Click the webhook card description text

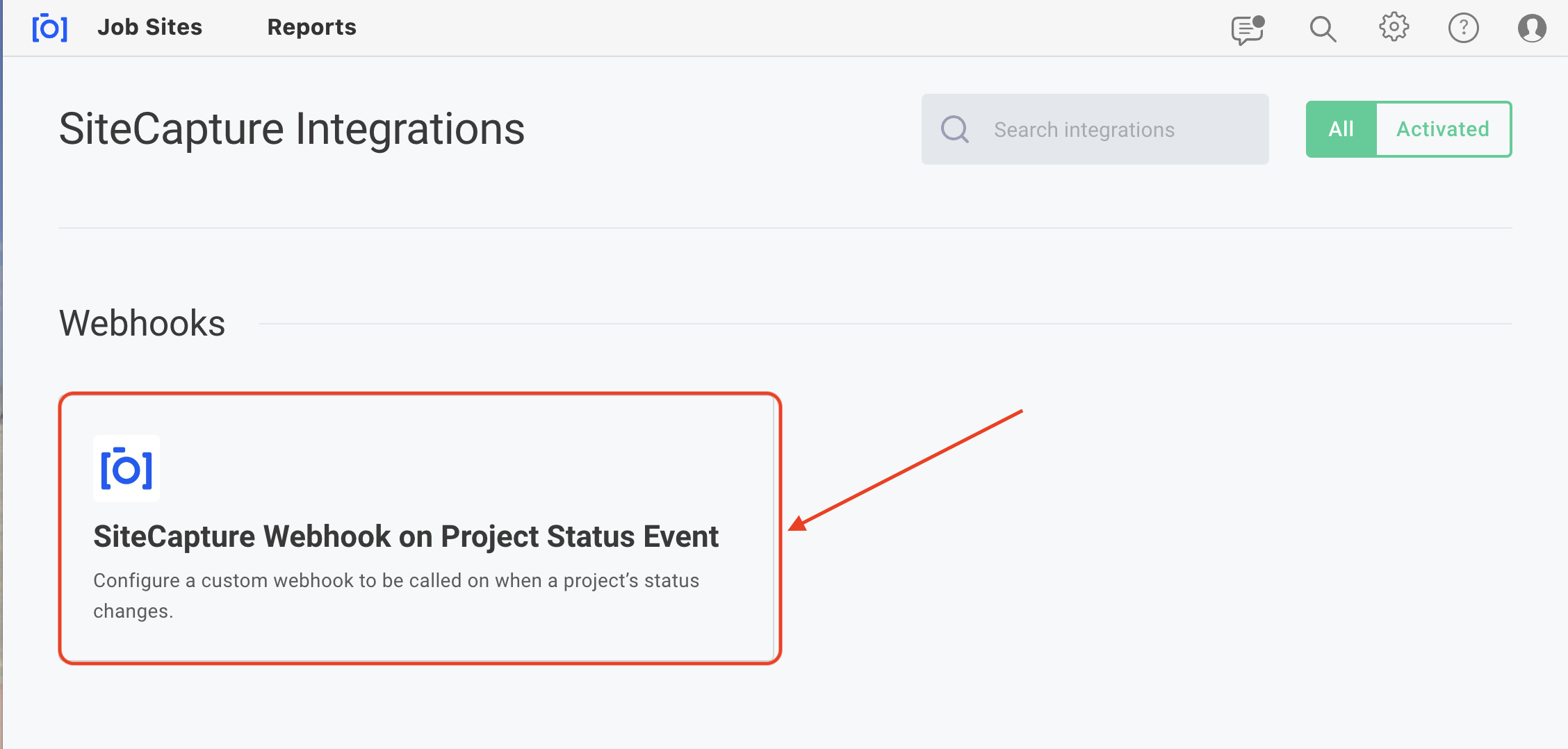point(396,595)
